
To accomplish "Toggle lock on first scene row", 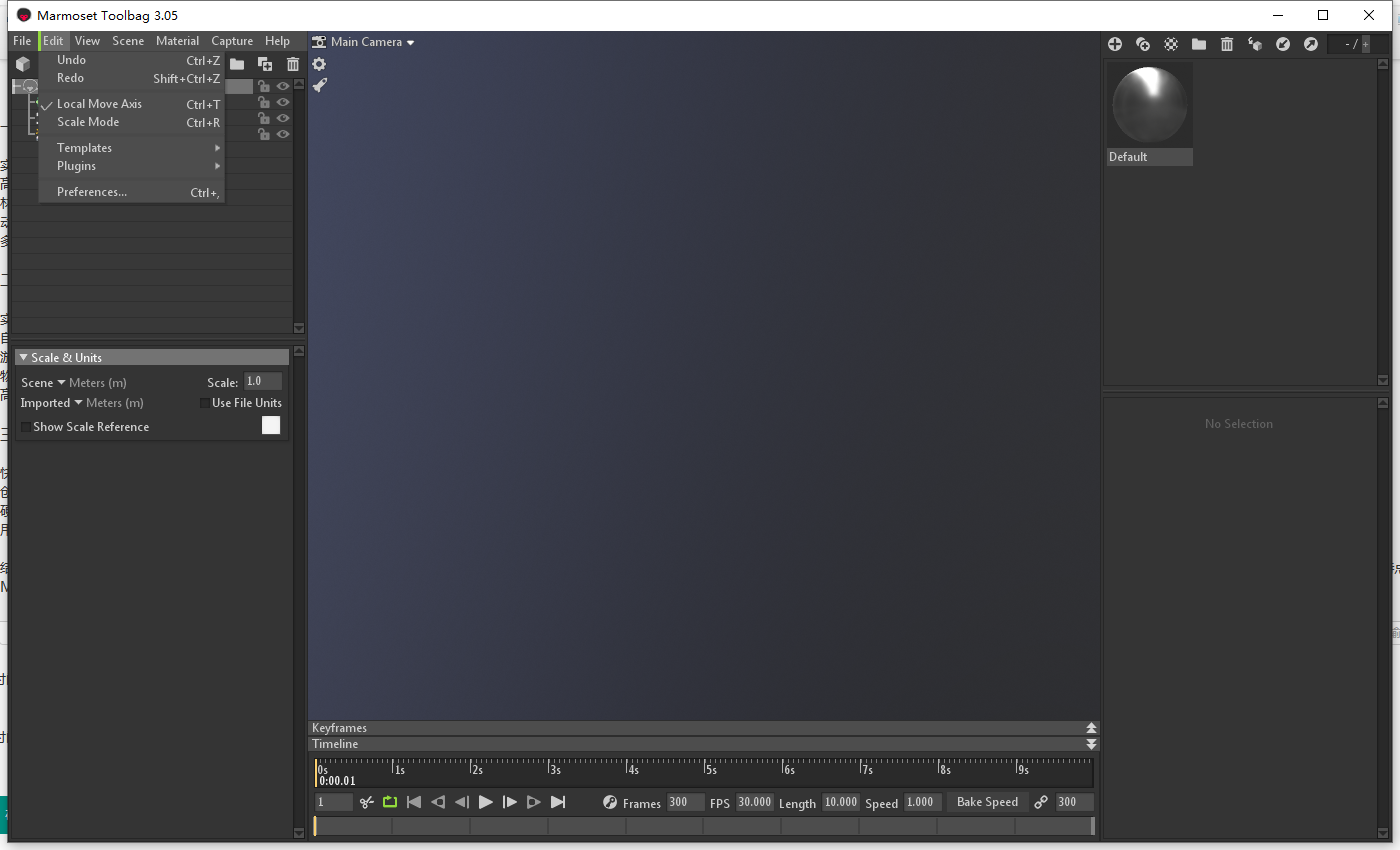I will [x=264, y=87].
